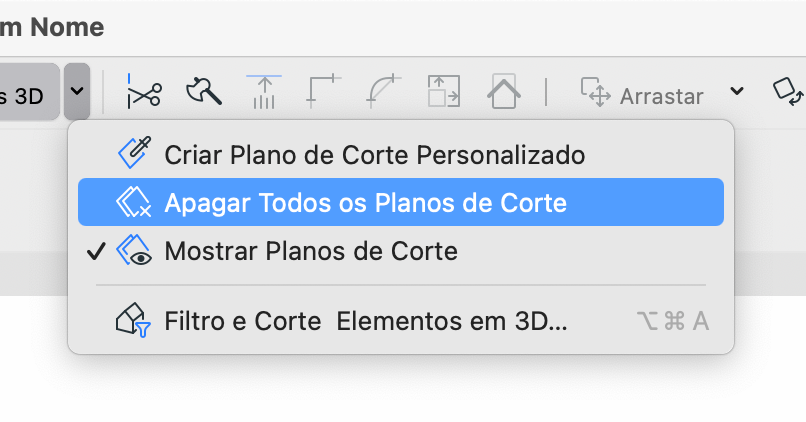Viewport: 806px width, 422px height.
Task: Click the Arrastar move-arrows icon
Action: click(x=596, y=92)
